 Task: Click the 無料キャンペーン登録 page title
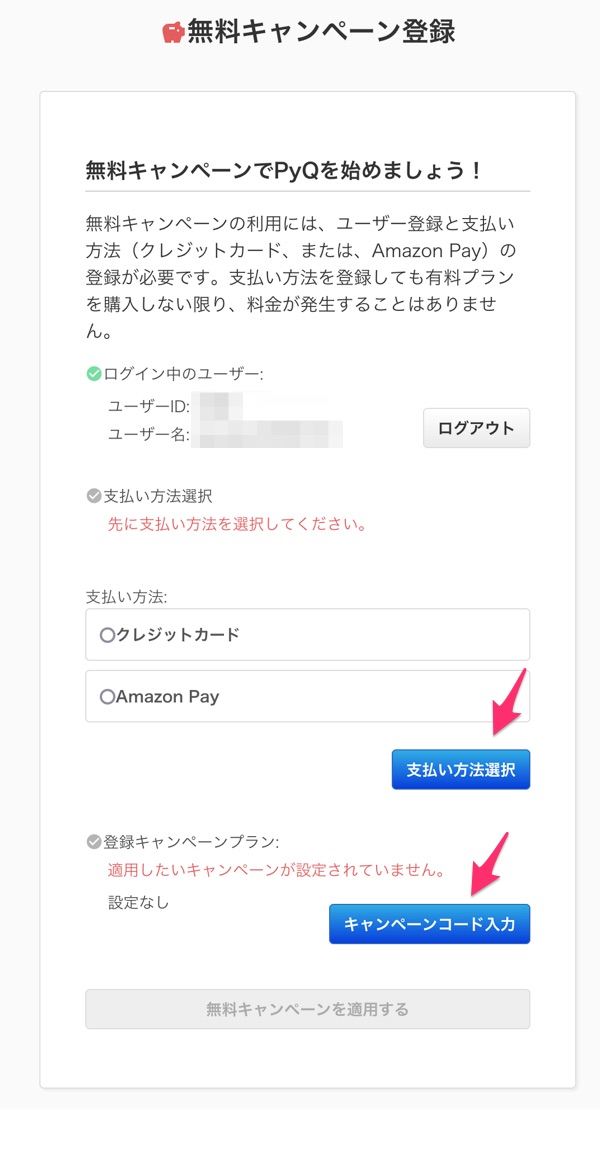point(321,33)
